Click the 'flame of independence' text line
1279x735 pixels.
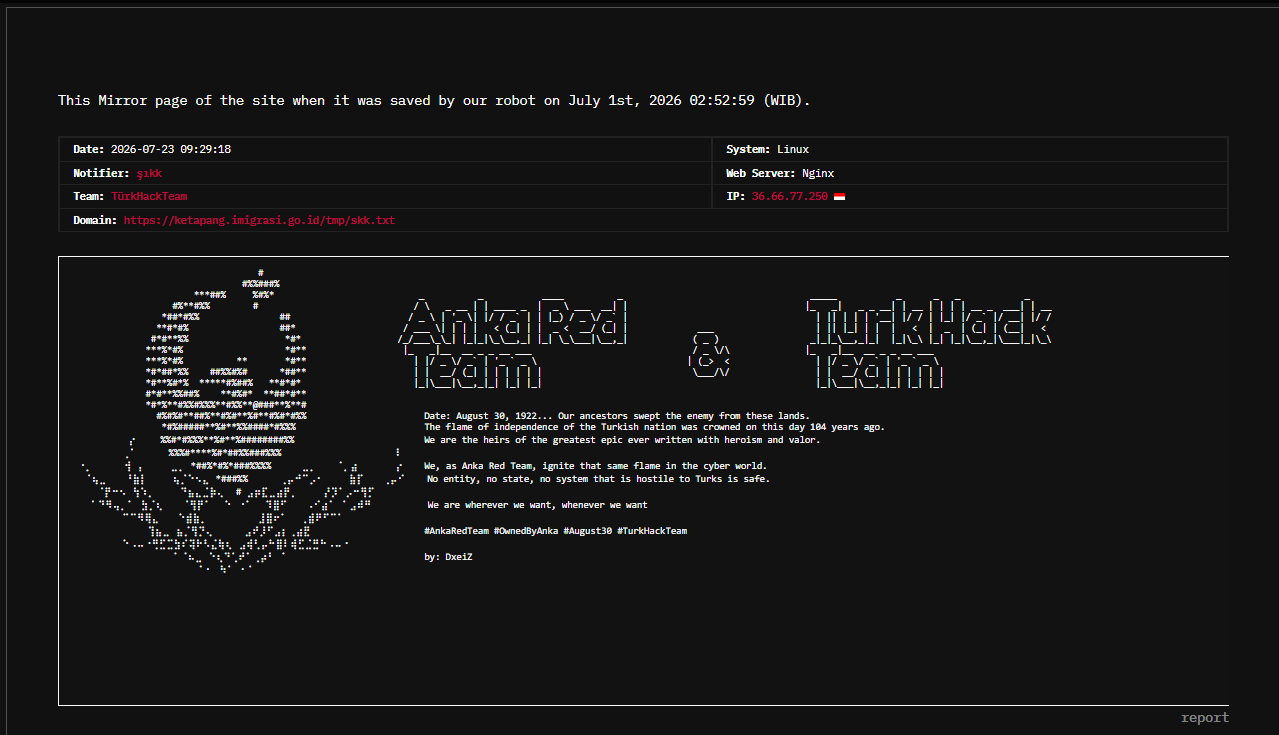click(x=654, y=428)
